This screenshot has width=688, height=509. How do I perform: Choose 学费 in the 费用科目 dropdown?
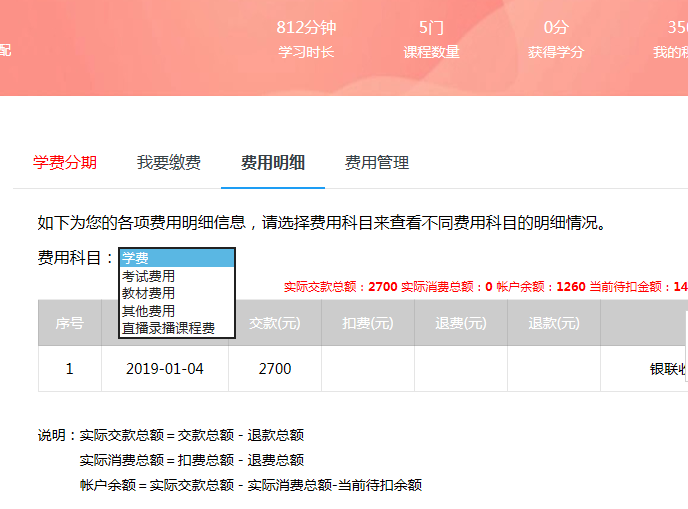[x=176, y=258]
